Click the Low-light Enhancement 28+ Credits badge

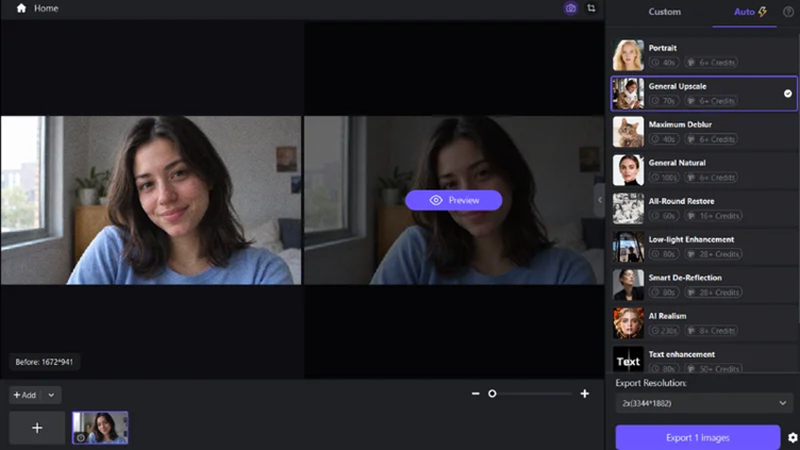click(x=713, y=254)
